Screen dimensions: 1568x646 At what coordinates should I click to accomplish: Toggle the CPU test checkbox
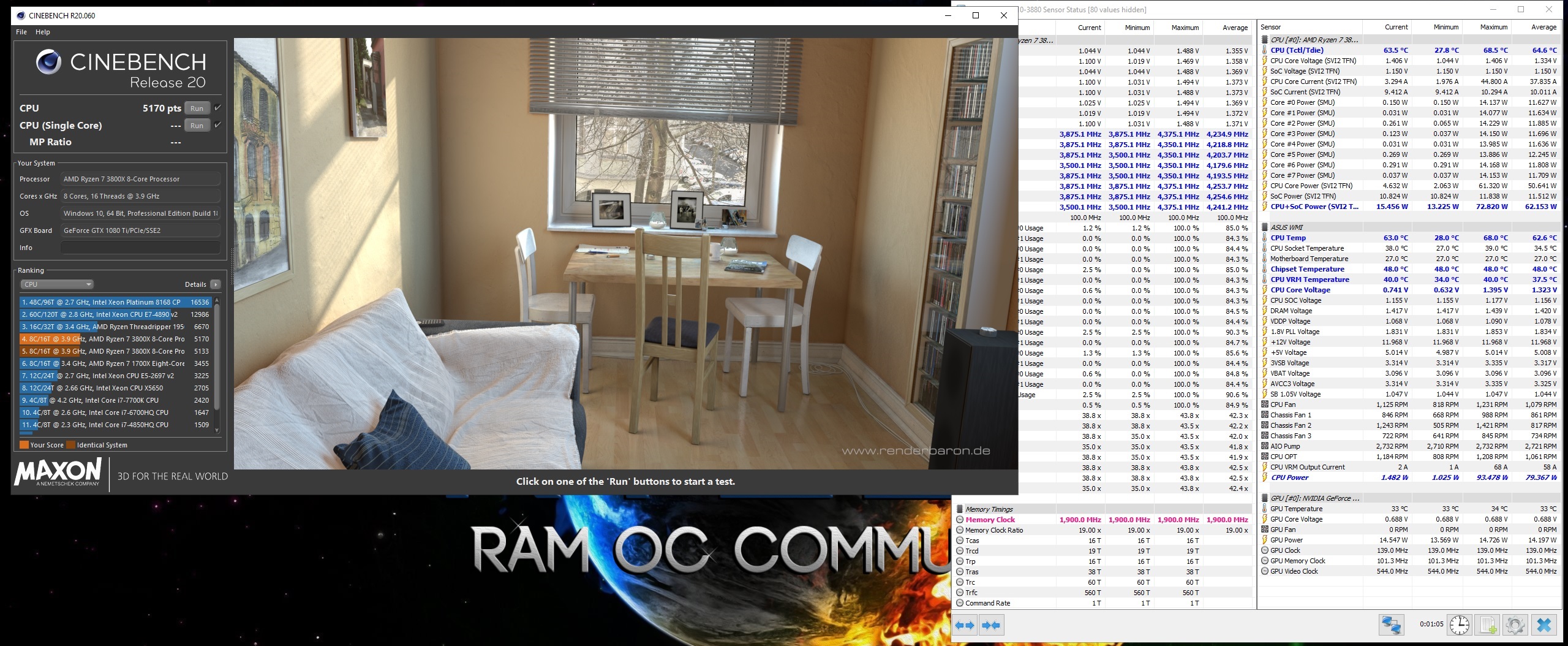[x=217, y=108]
